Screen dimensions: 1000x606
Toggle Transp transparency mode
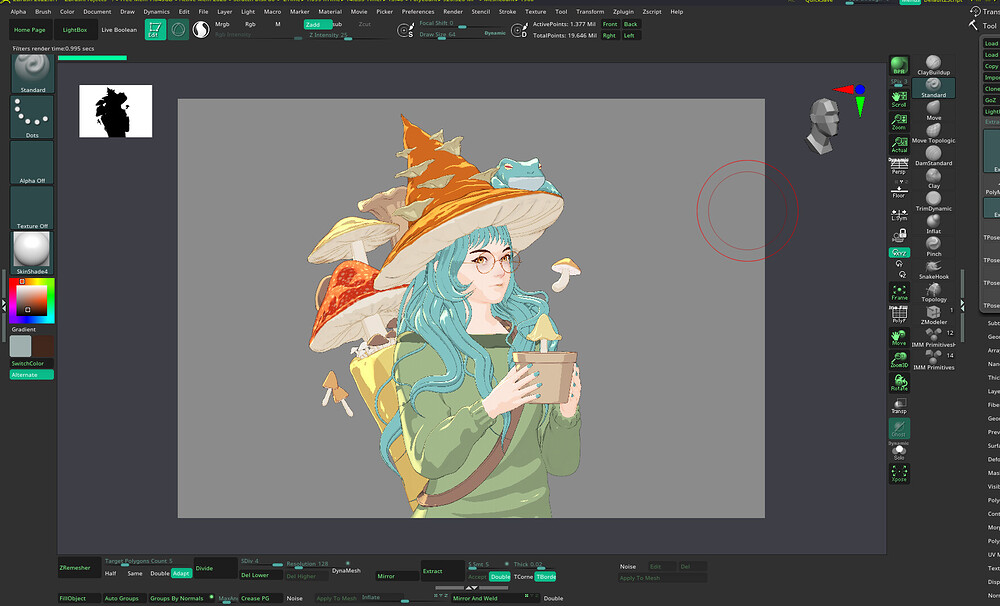[899, 406]
